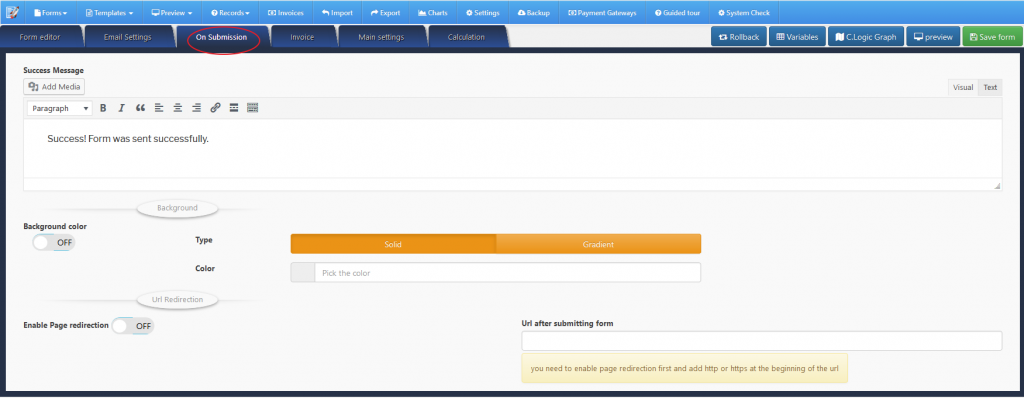Switch editor to Text mode

[990, 88]
